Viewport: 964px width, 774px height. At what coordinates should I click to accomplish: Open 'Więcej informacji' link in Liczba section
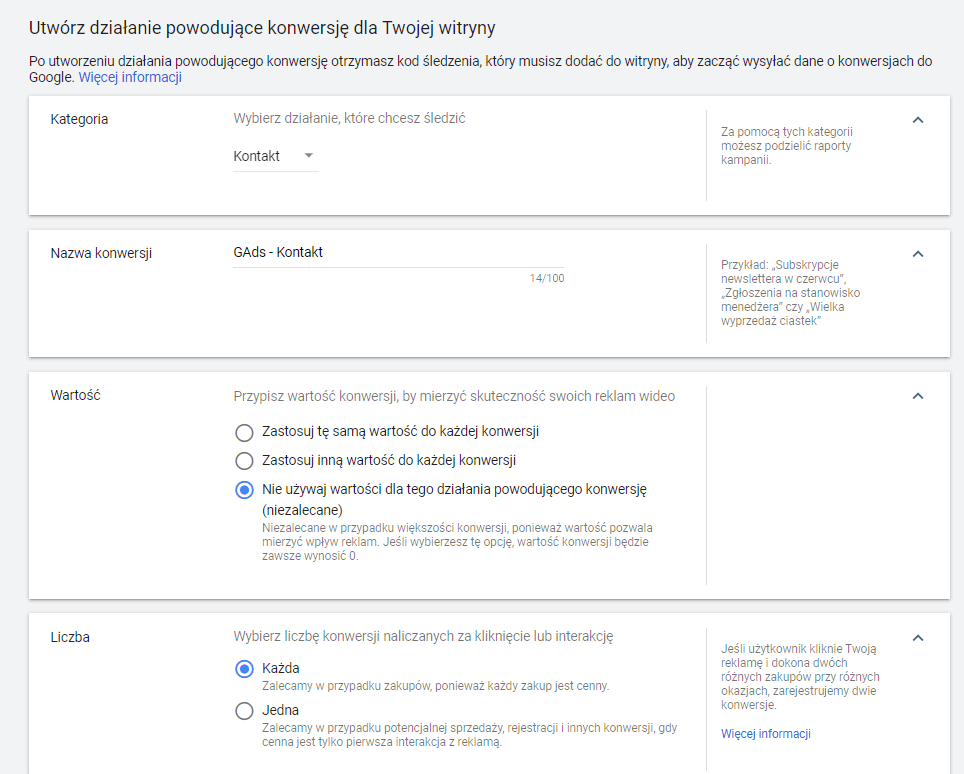pos(765,734)
